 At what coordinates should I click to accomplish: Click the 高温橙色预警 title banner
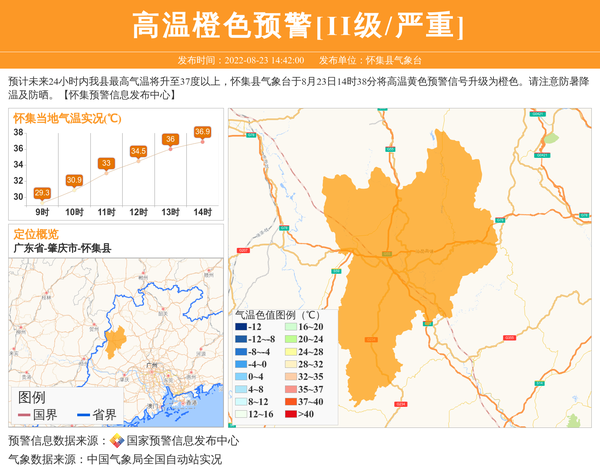click(x=299, y=25)
